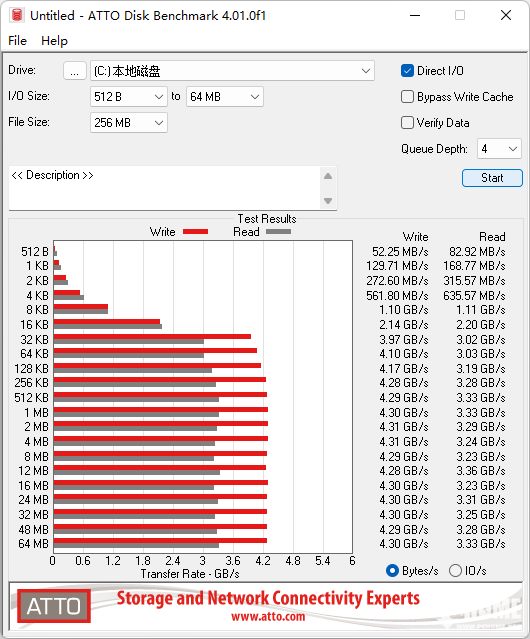Open the I/O Size maximum 64 MB dropdown

click(x=225, y=97)
